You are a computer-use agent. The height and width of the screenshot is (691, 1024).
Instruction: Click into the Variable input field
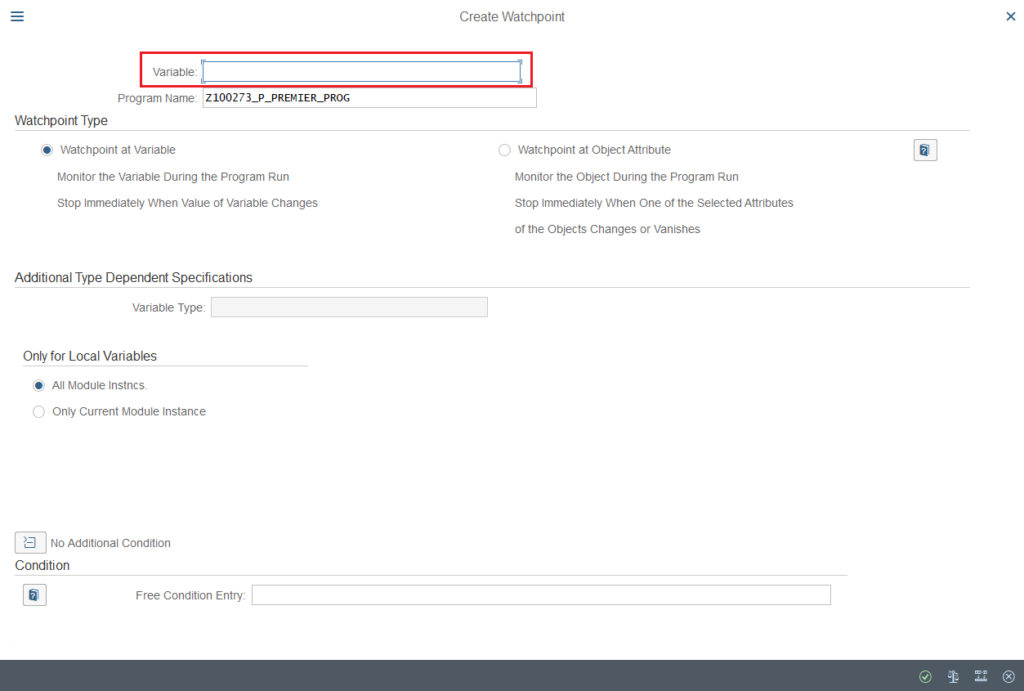point(362,72)
